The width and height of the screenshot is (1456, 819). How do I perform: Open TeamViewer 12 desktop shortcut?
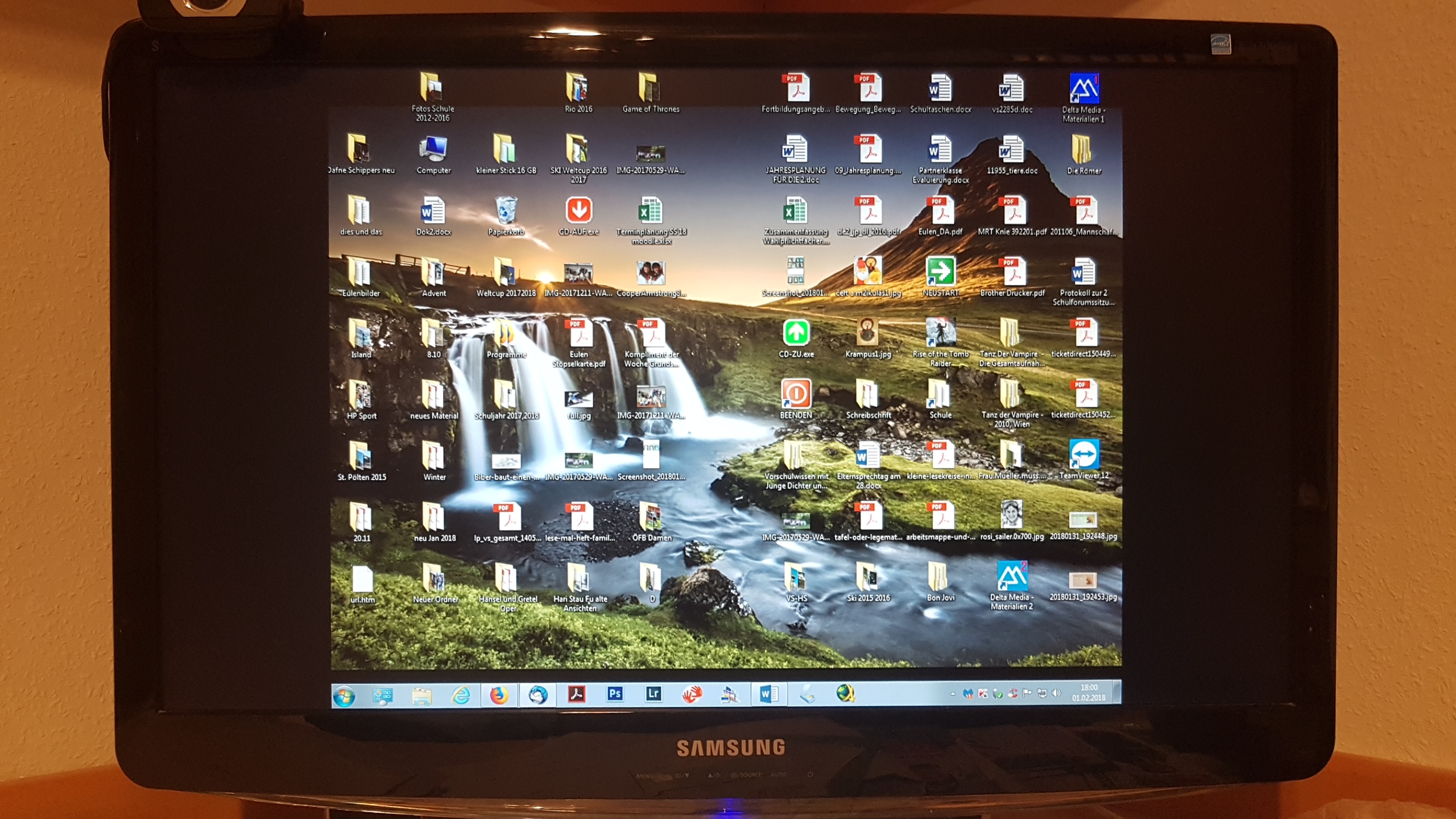[x=1083, y=455]
